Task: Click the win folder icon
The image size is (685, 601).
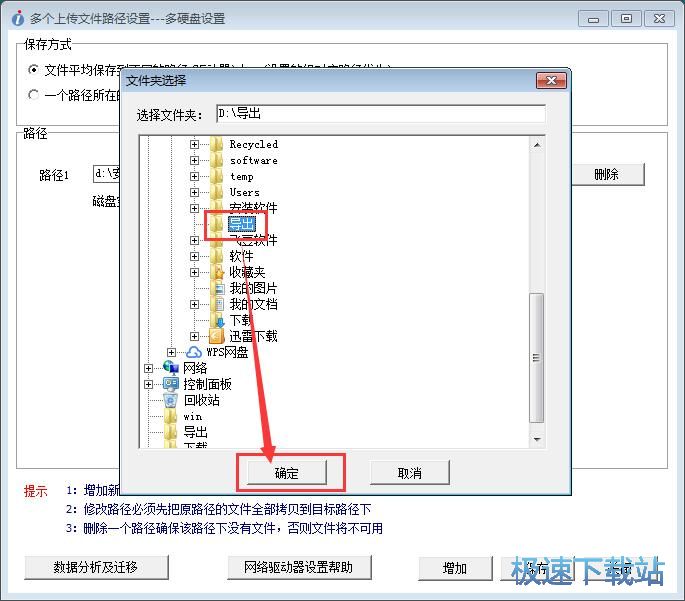Action: pyautogui.click(x=170, y=416)
